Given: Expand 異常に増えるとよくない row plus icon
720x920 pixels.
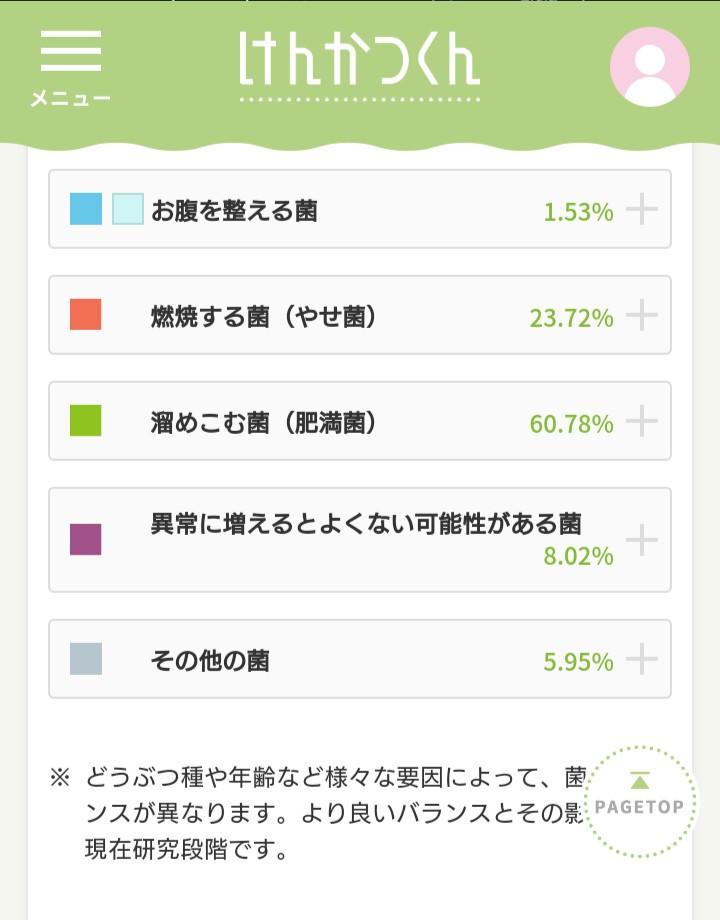Looking at the screenshot, I should (x=641, y=540).
